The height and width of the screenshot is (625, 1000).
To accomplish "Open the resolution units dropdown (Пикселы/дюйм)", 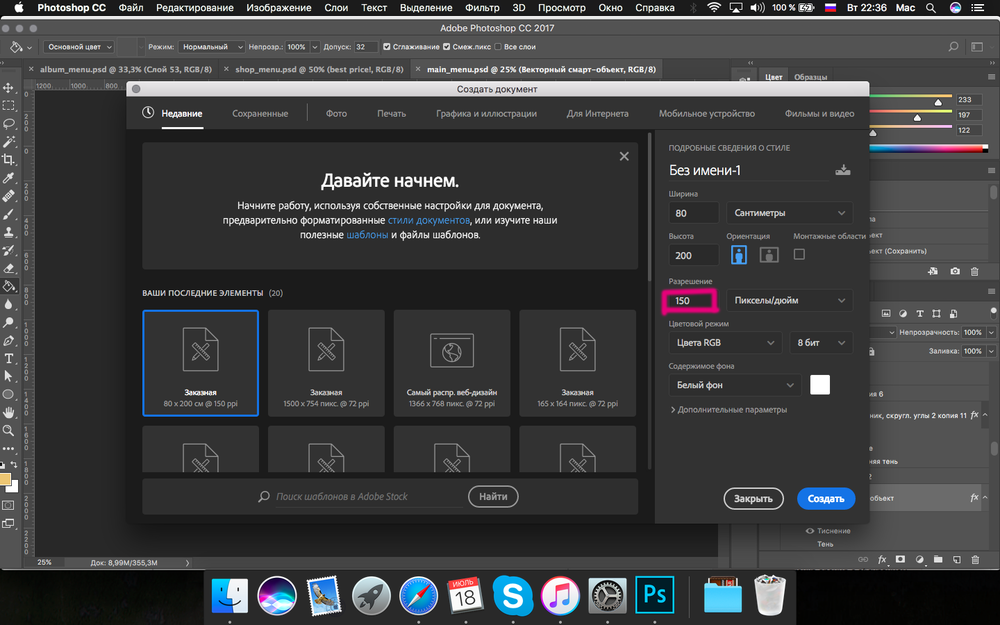I will (x=790, y=300).
